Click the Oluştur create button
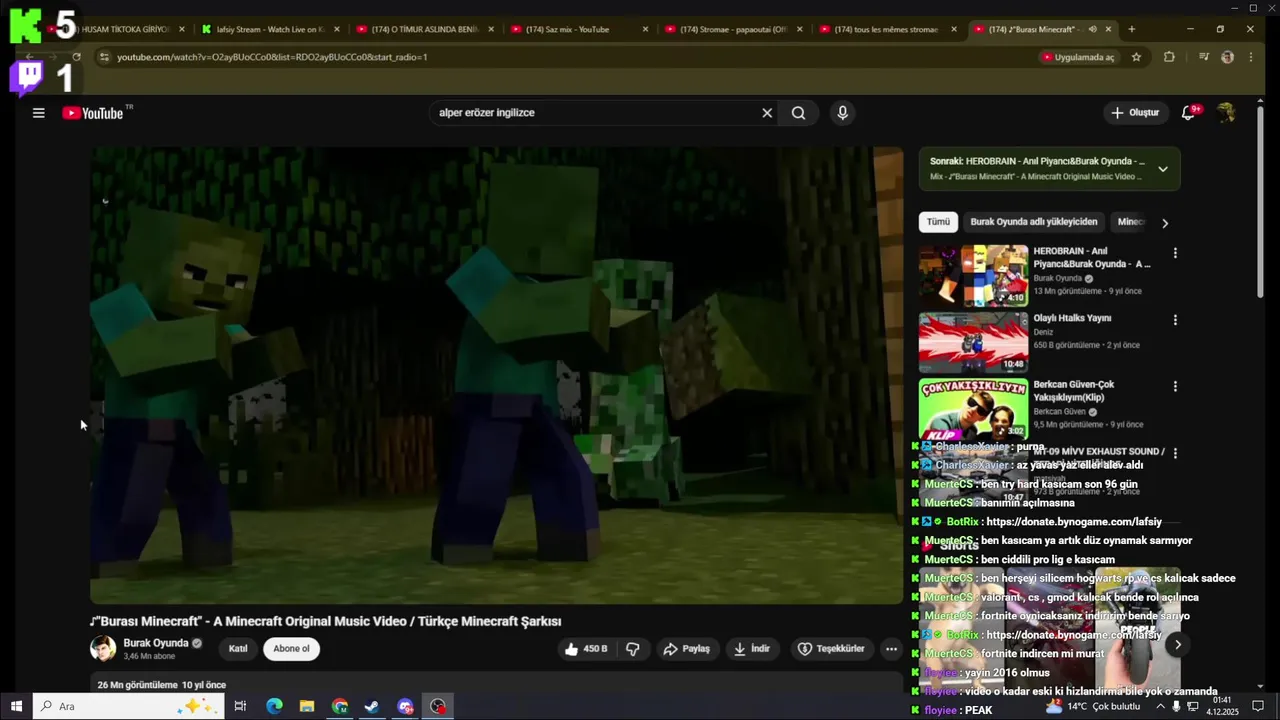 (x=1134, y=113)
